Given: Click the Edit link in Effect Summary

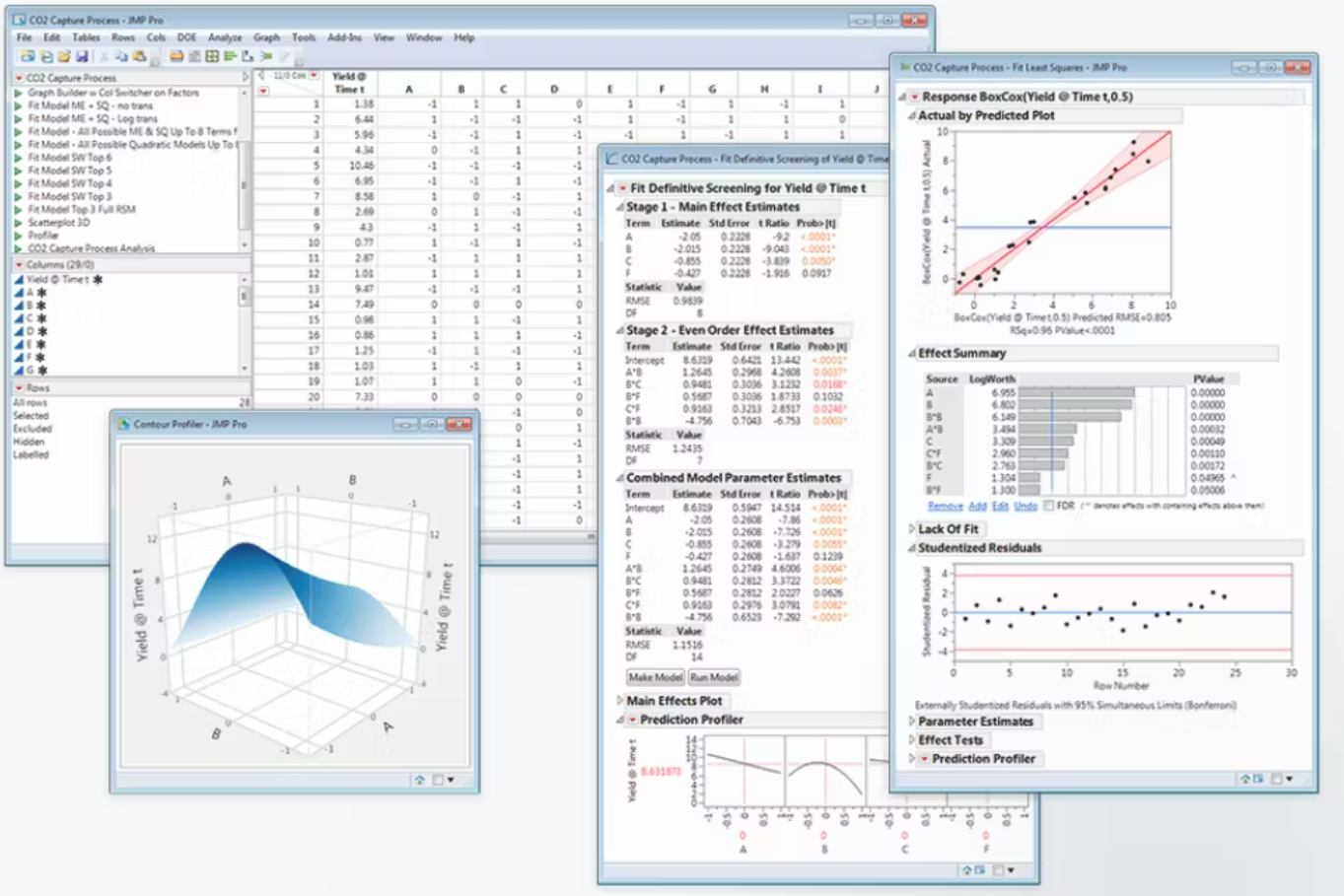Looking at the screenshot, I should [x=1000, y=506].
